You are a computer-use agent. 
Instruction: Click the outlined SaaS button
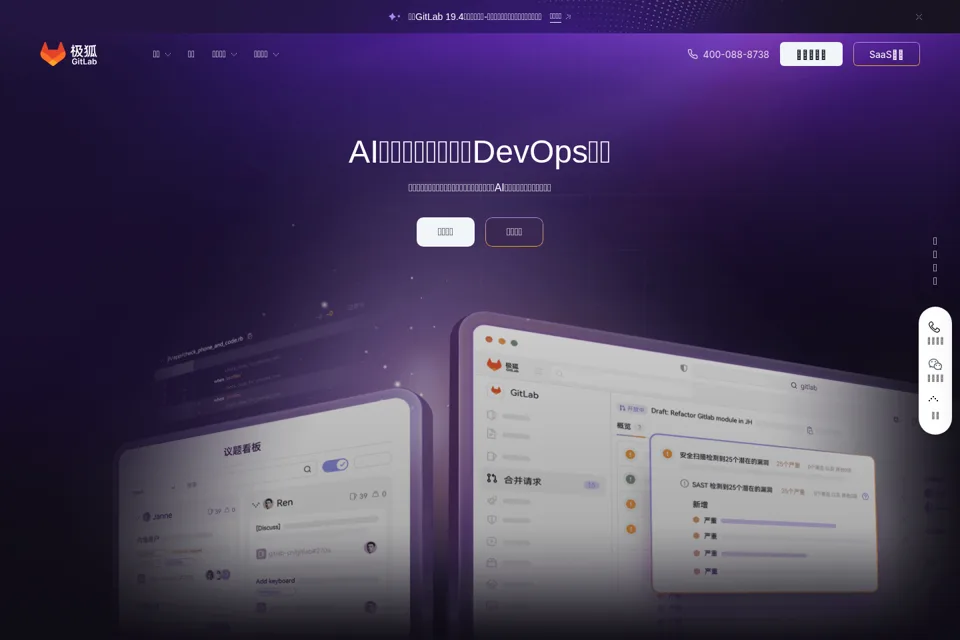click(x=887, y=54)
